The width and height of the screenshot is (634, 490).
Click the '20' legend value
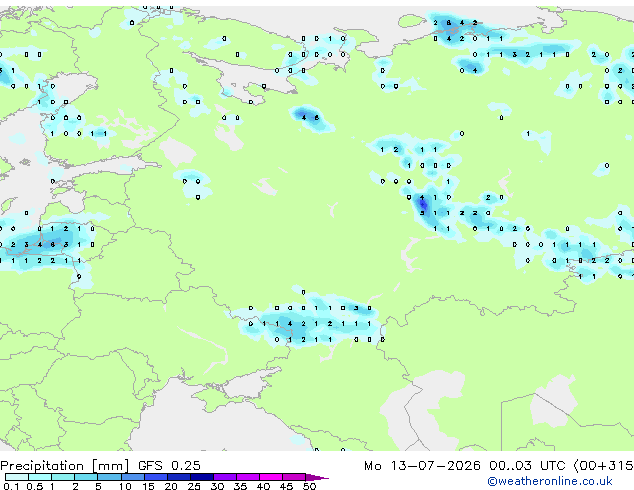point(171,486)
